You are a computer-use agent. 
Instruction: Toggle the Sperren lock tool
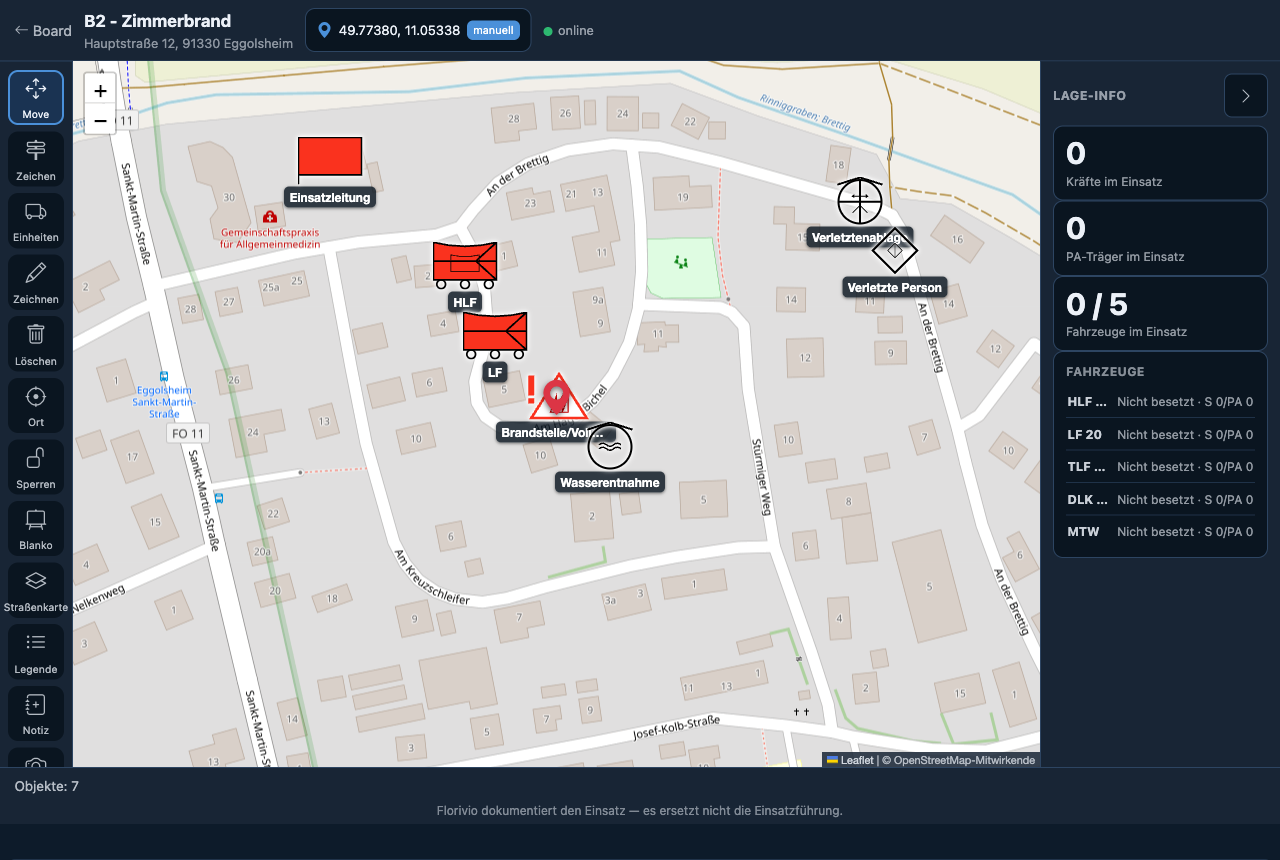coord(36,468)
